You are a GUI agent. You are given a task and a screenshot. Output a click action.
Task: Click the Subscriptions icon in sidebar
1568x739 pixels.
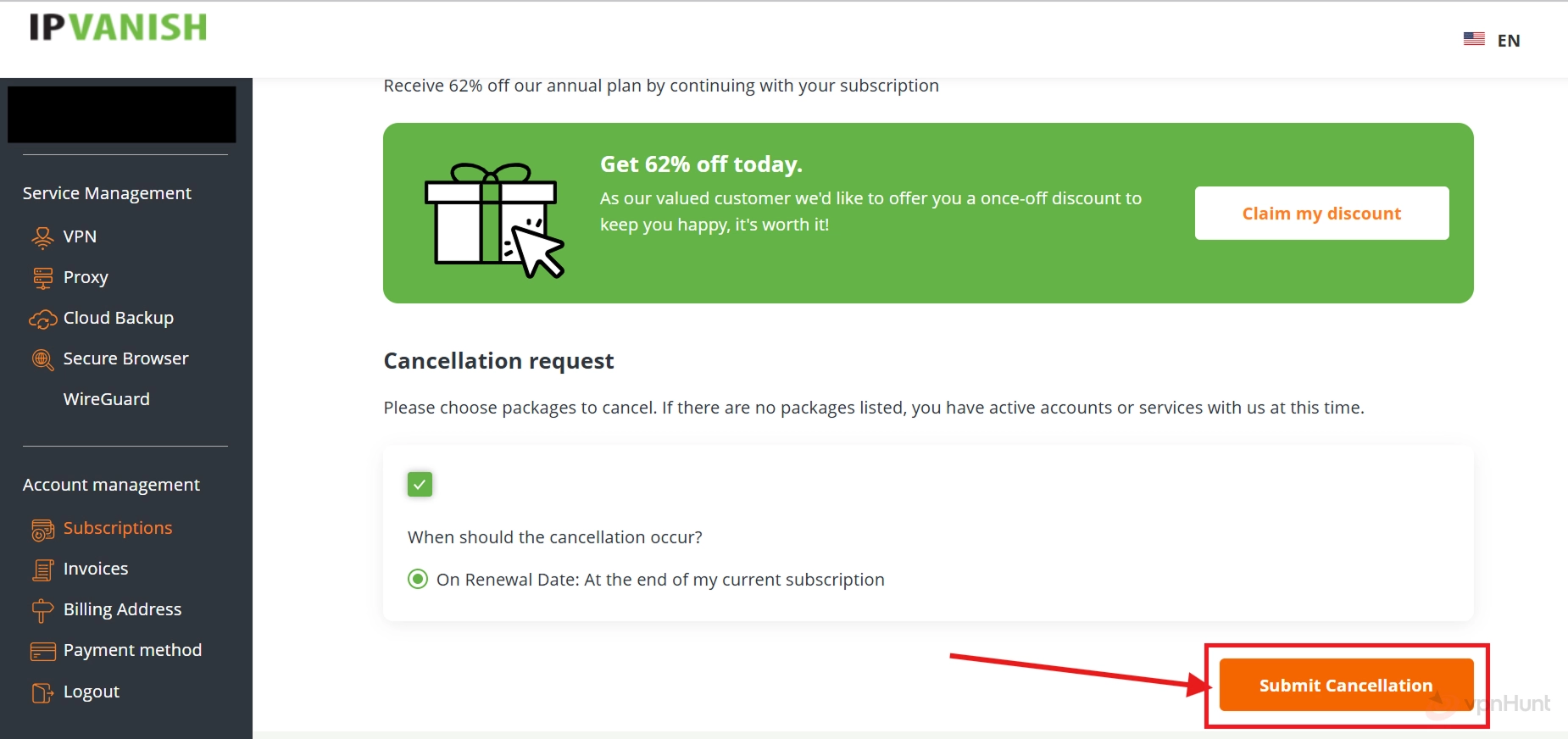coord(42,530)
